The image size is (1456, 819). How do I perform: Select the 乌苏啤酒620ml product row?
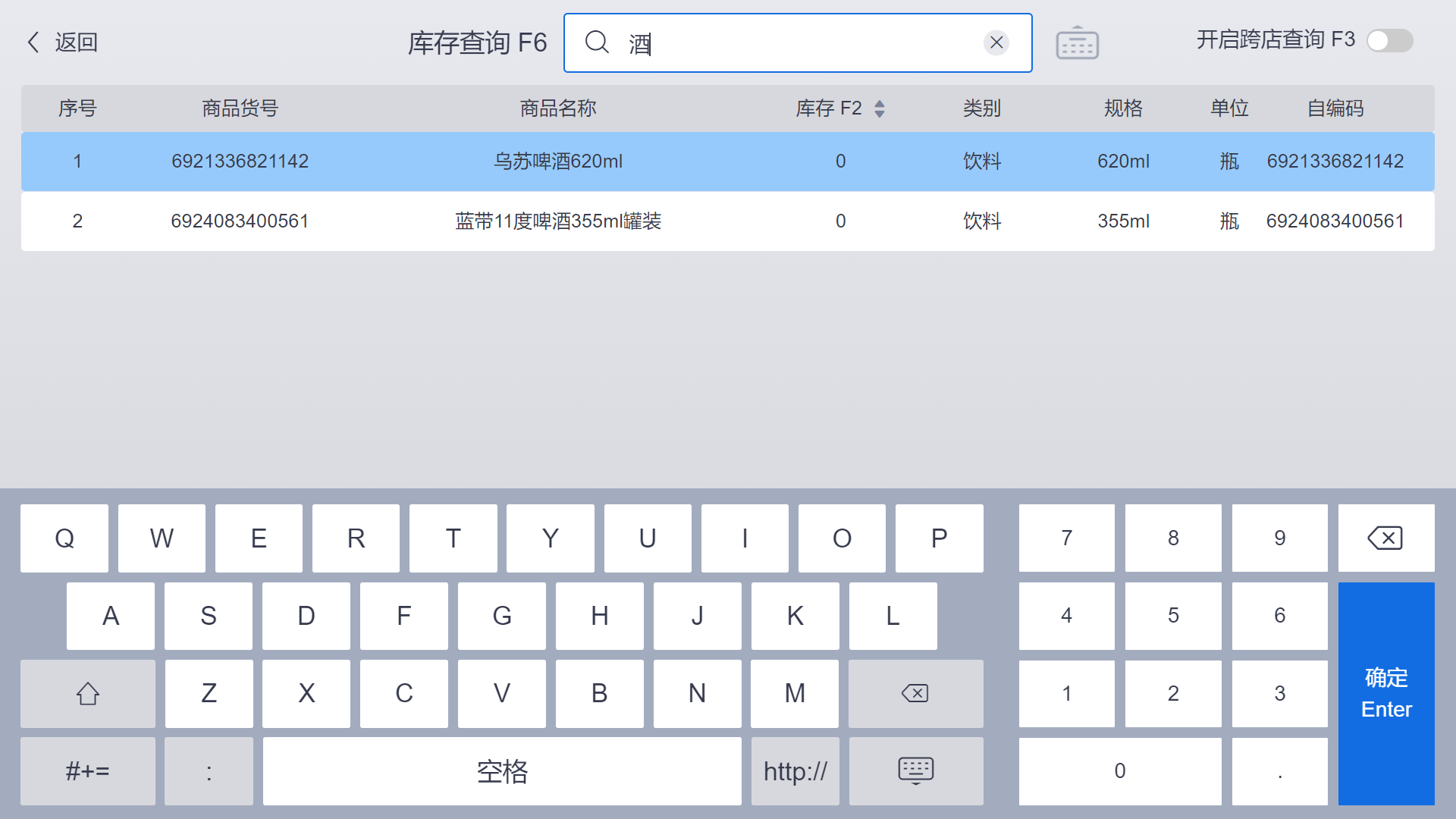557,161
